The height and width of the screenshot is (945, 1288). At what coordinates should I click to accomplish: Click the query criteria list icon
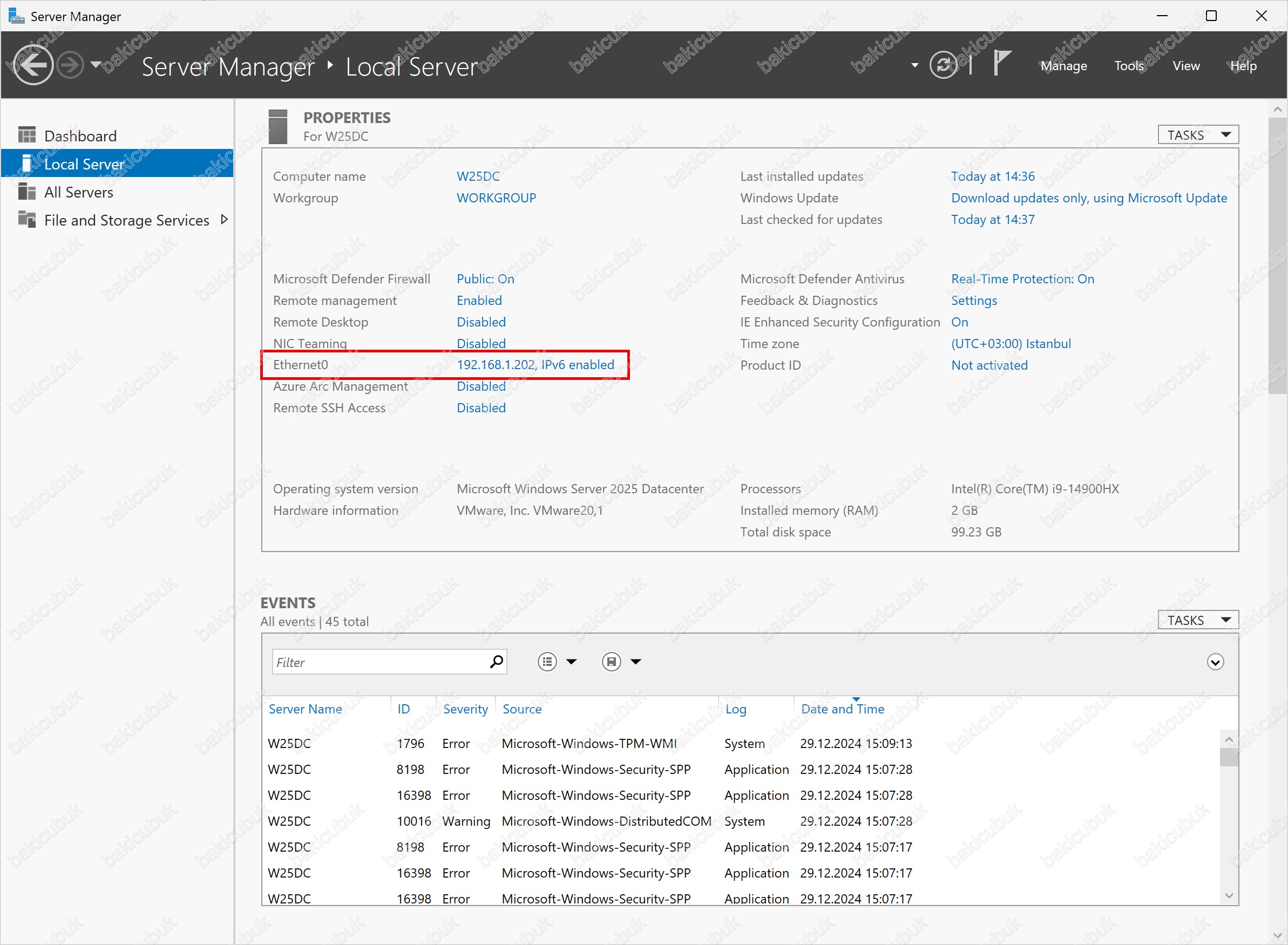coord(547,662)
